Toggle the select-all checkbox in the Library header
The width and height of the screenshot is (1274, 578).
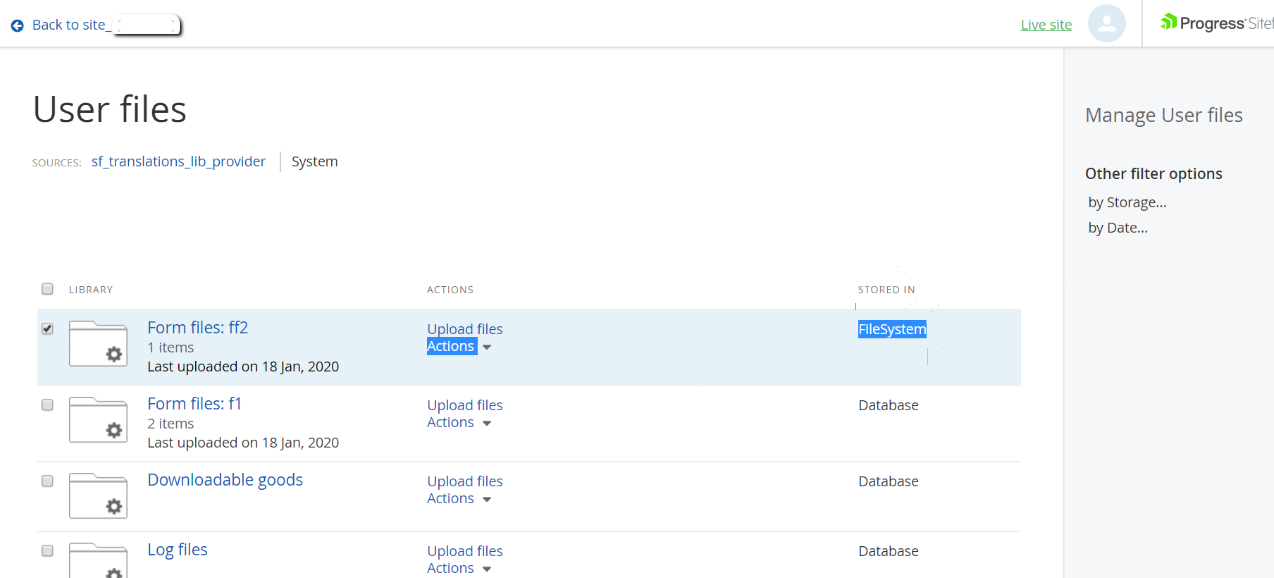[47, 289]
